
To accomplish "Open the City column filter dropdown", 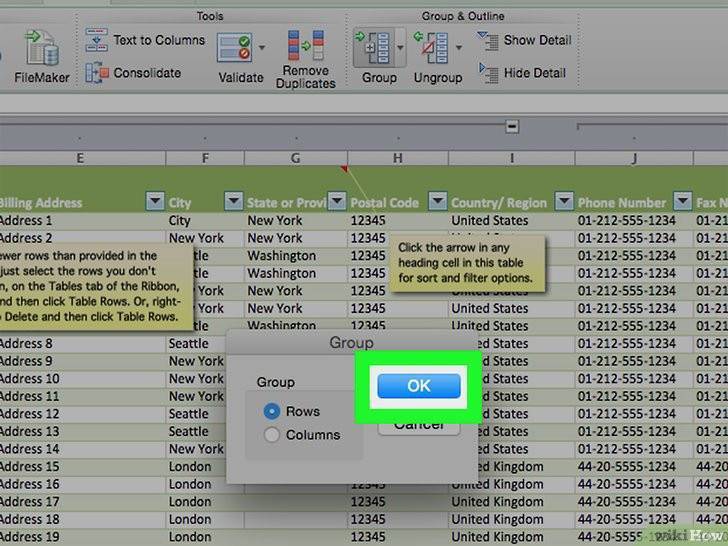I will [x=232, y=202].
